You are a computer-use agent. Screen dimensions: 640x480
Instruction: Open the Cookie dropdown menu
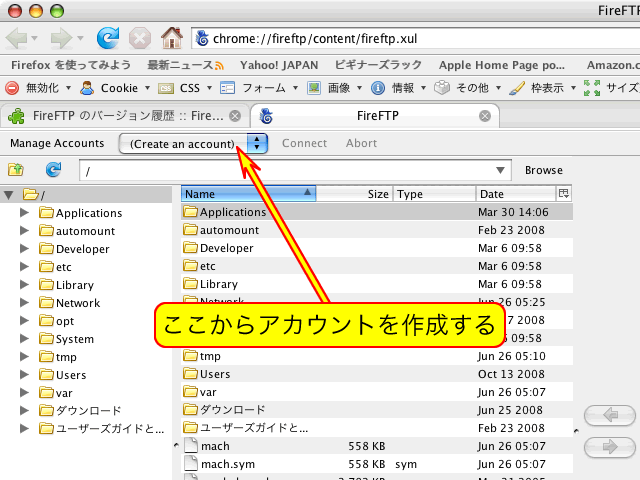(147, 88)
